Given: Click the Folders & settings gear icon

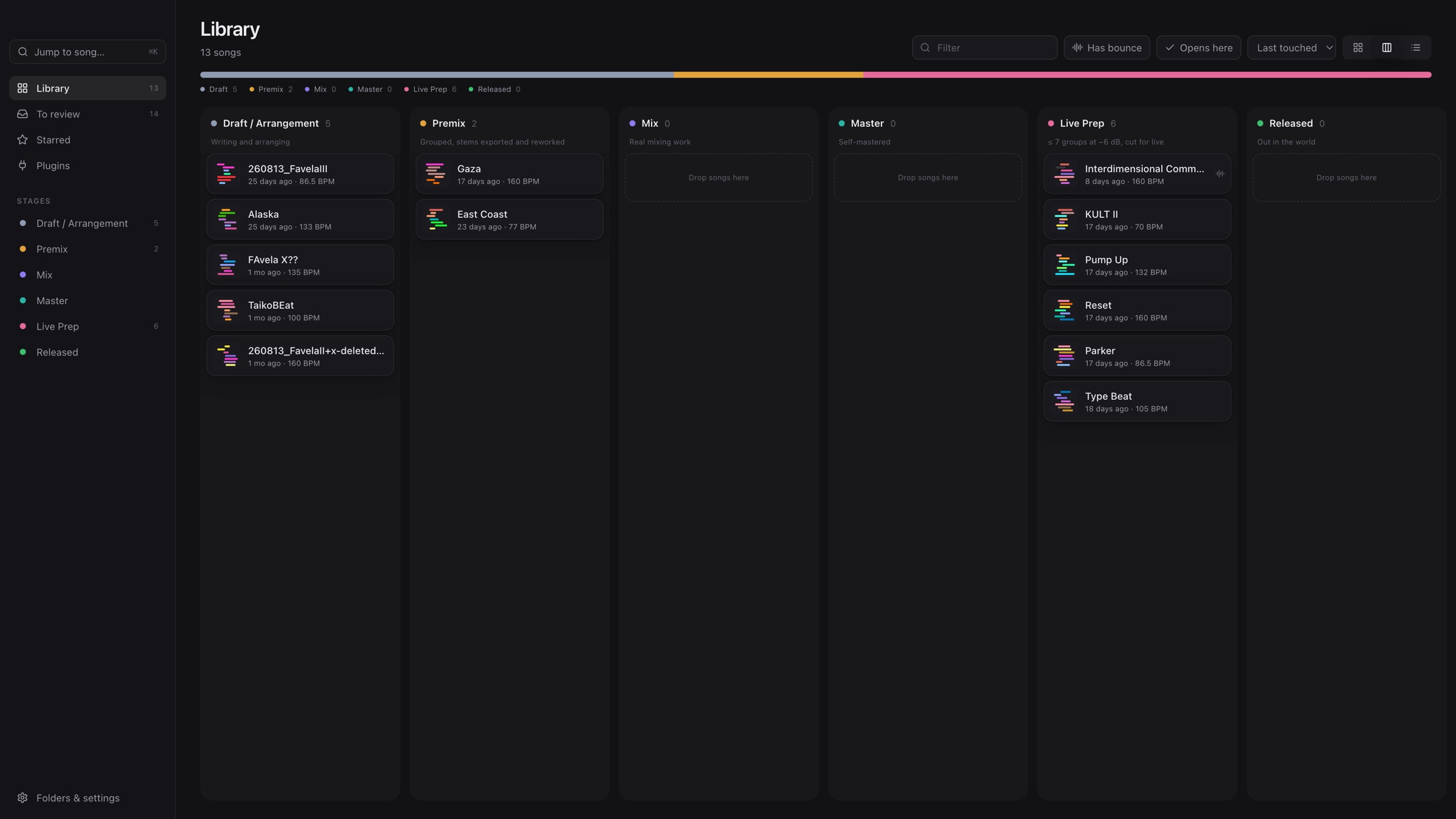Looking at the screenshot, I should 22,798.
